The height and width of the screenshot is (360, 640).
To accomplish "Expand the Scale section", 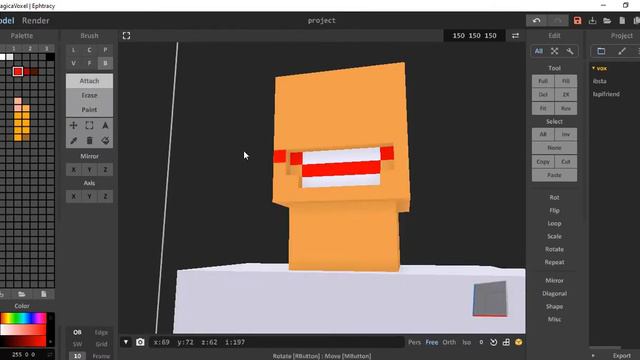I will point(554,236).
